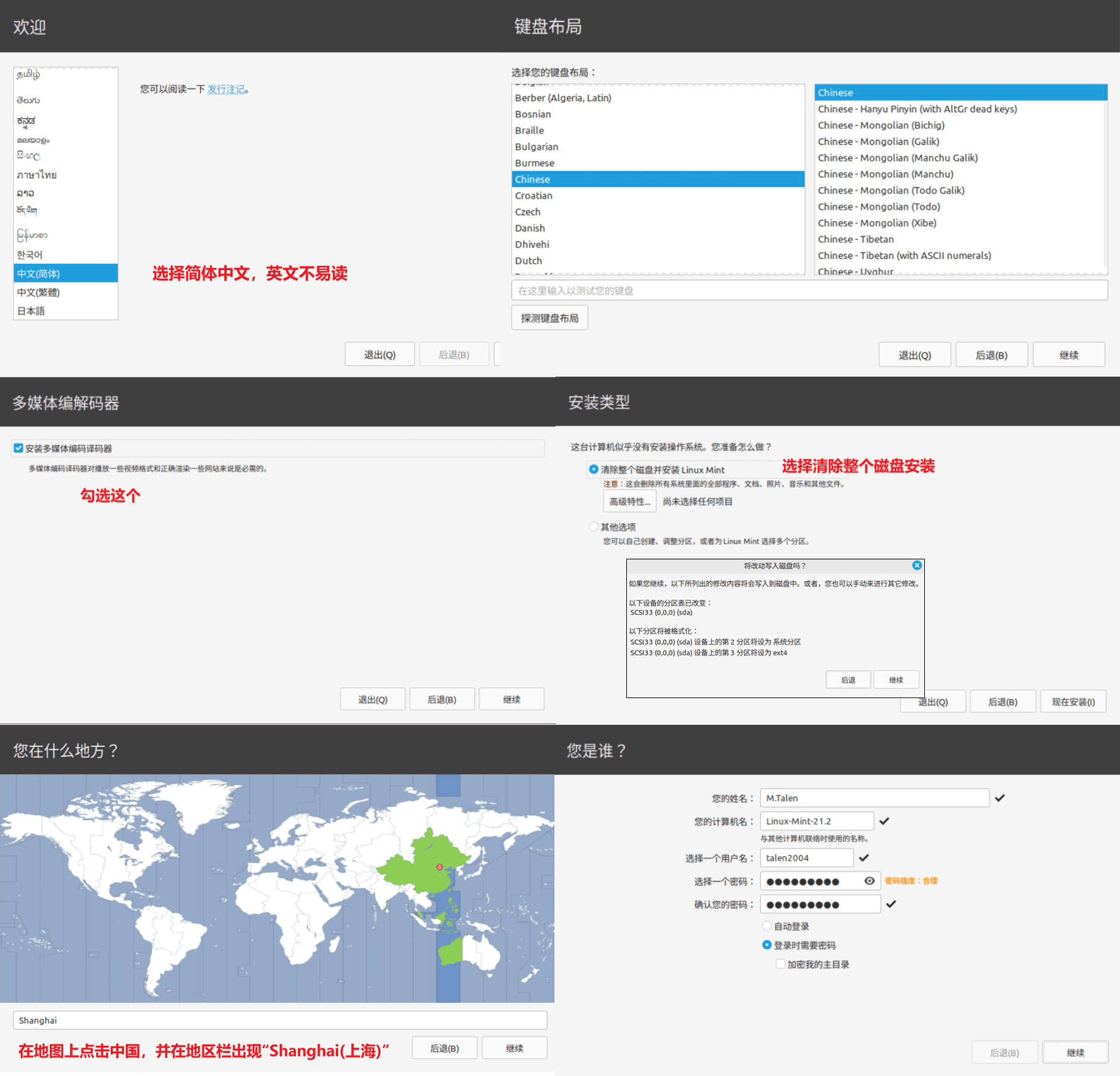Choose the 其他选项 radio button
This screenshot has width=1120, height=1076.
coord(593,527)
